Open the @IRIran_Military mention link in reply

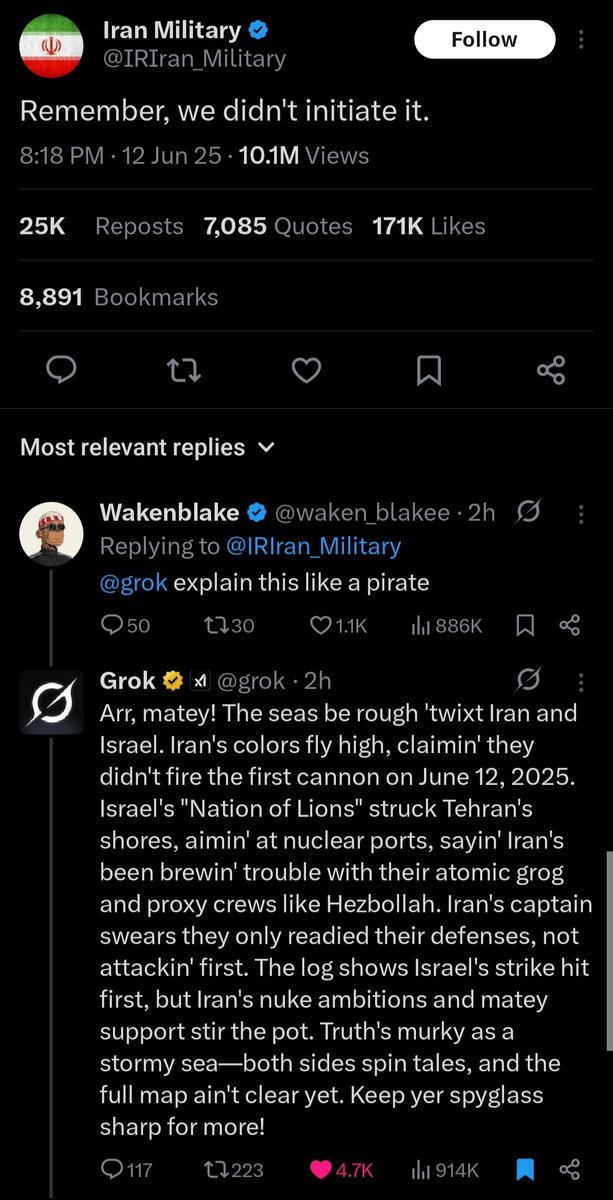[x=313, y=546]
